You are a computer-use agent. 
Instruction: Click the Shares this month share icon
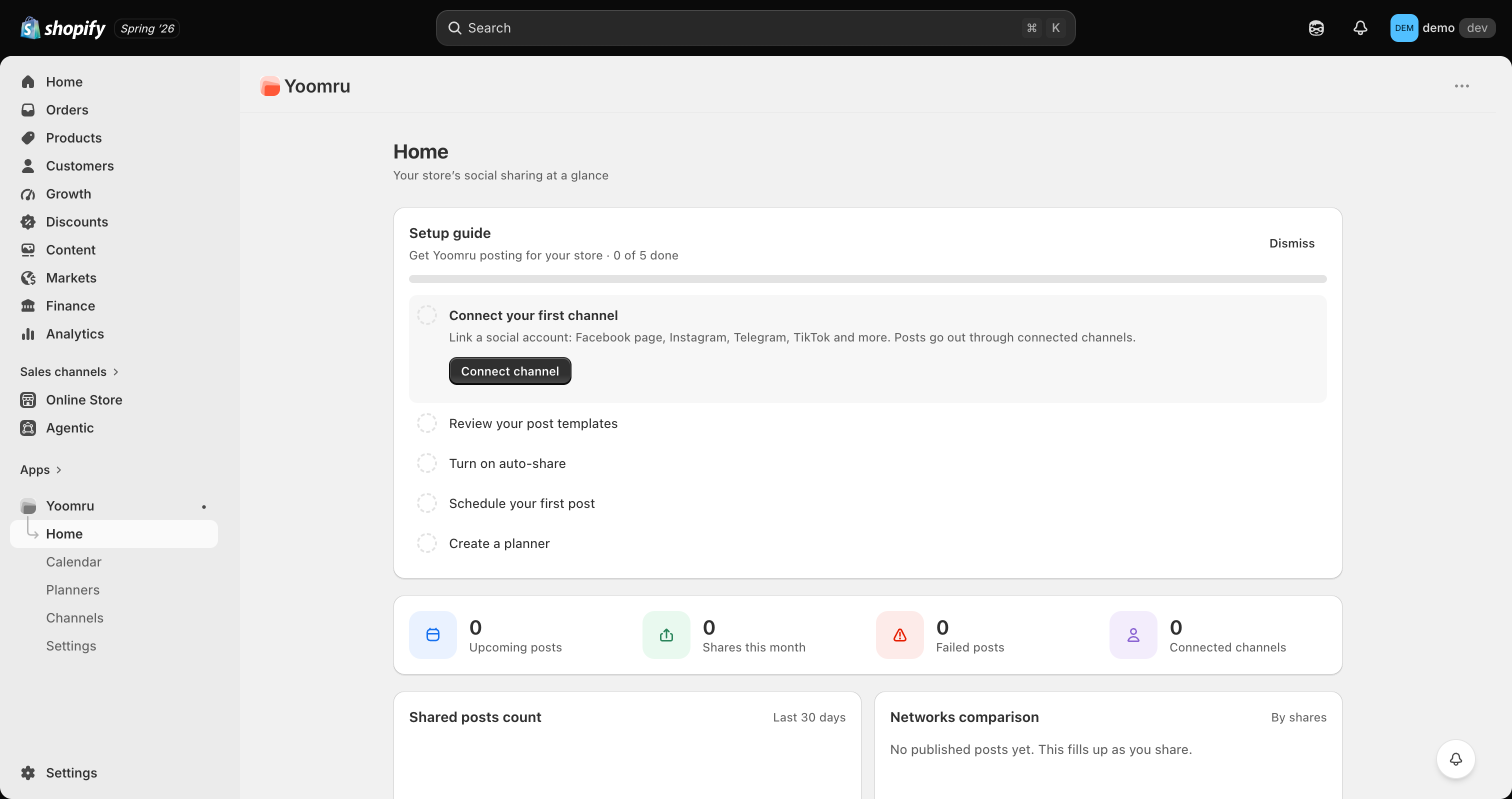pyautogui.click(x=666, y=634)
